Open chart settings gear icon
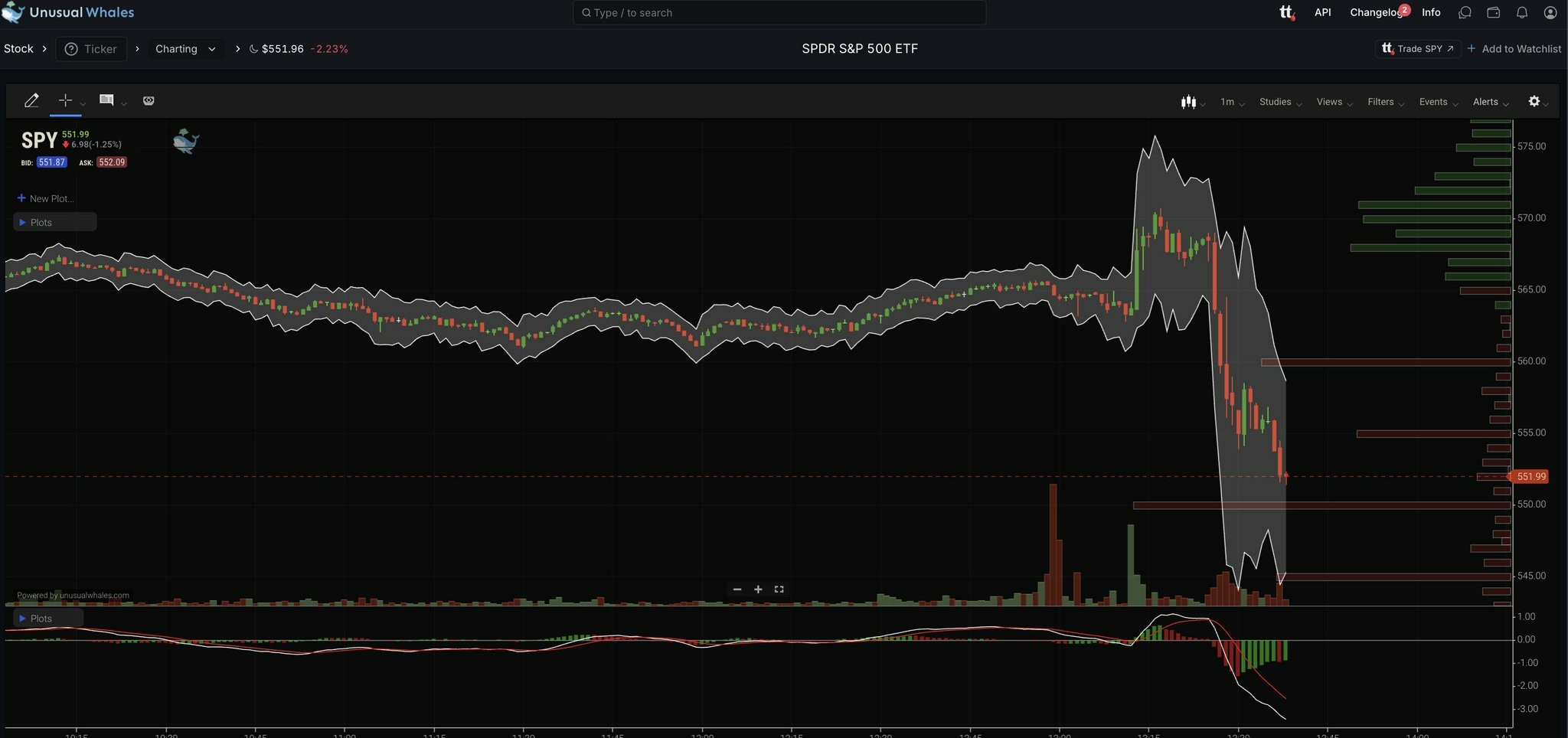Viewport: 1568px width, 738px height. tap(1534, 101)
